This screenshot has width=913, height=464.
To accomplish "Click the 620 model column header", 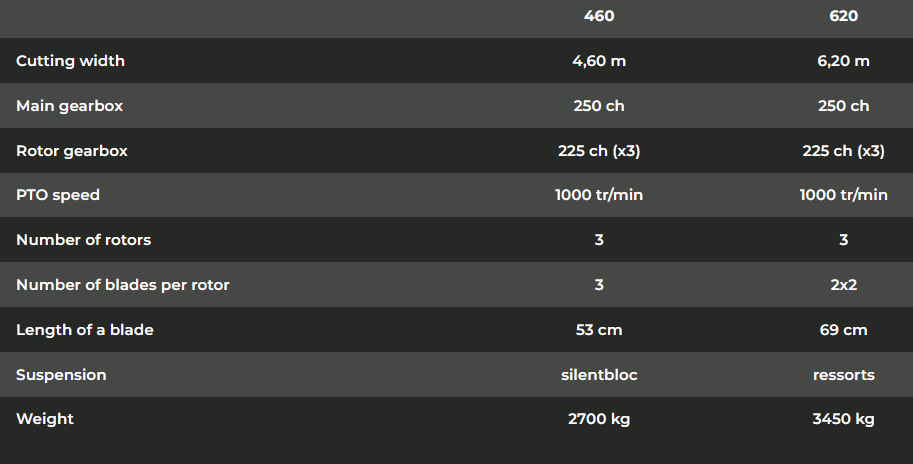I will [843, 16].
